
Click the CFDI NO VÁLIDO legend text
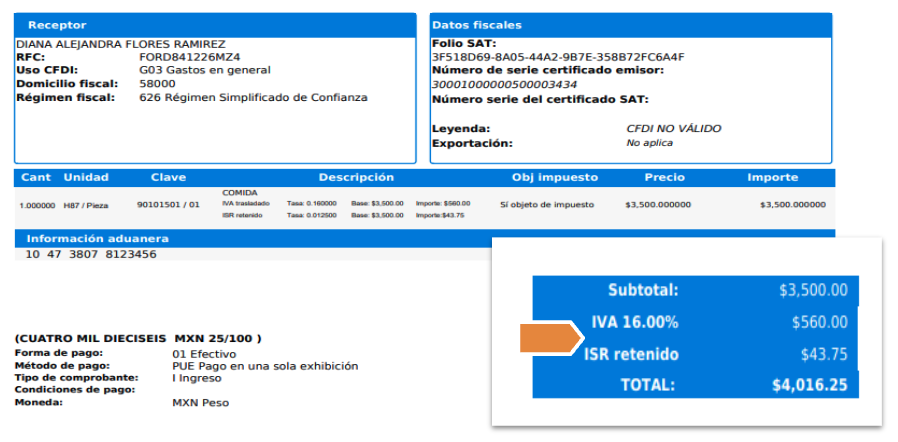pos(673,129)
